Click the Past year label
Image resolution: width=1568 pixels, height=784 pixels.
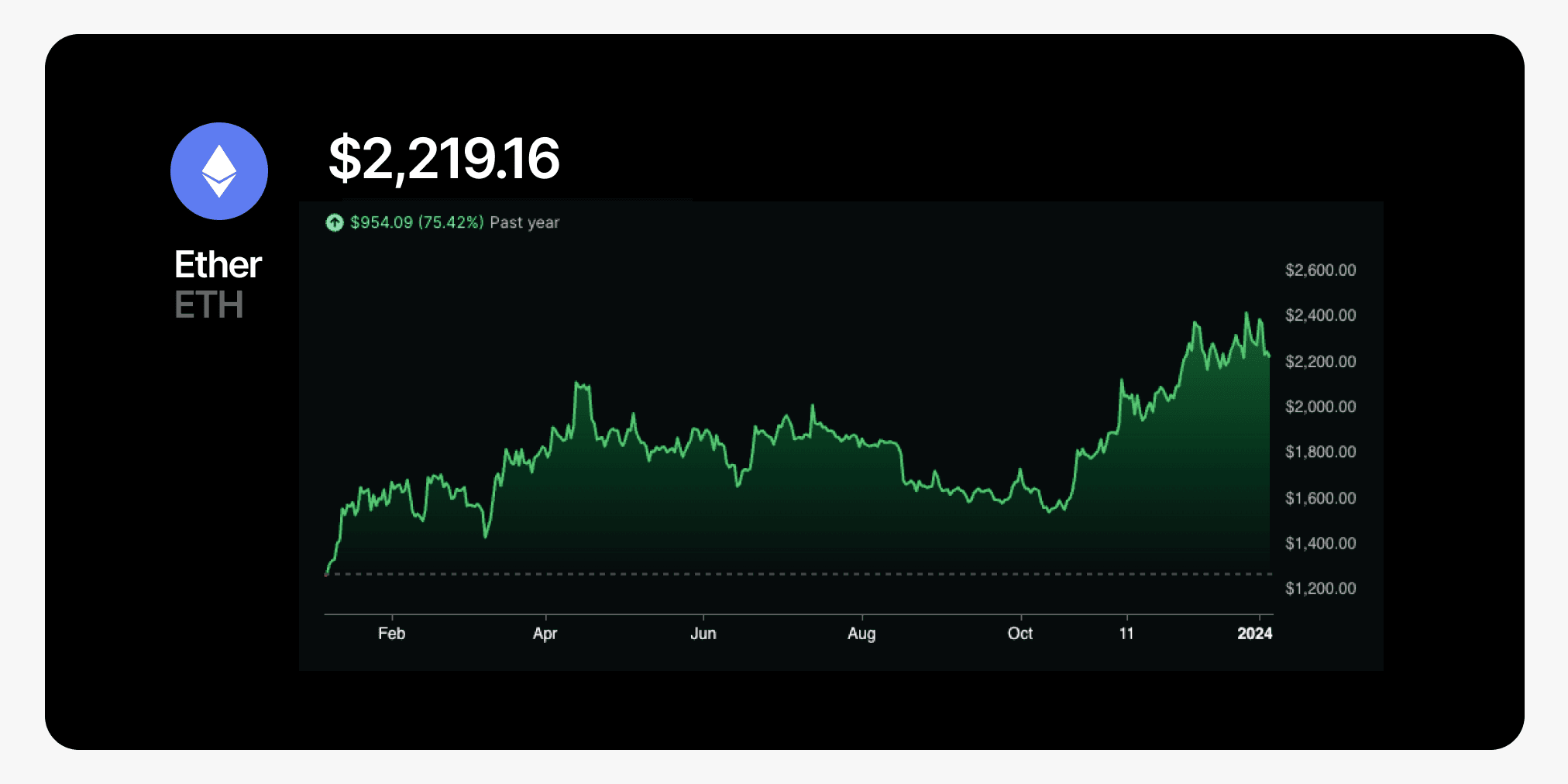tap(524, 223)
